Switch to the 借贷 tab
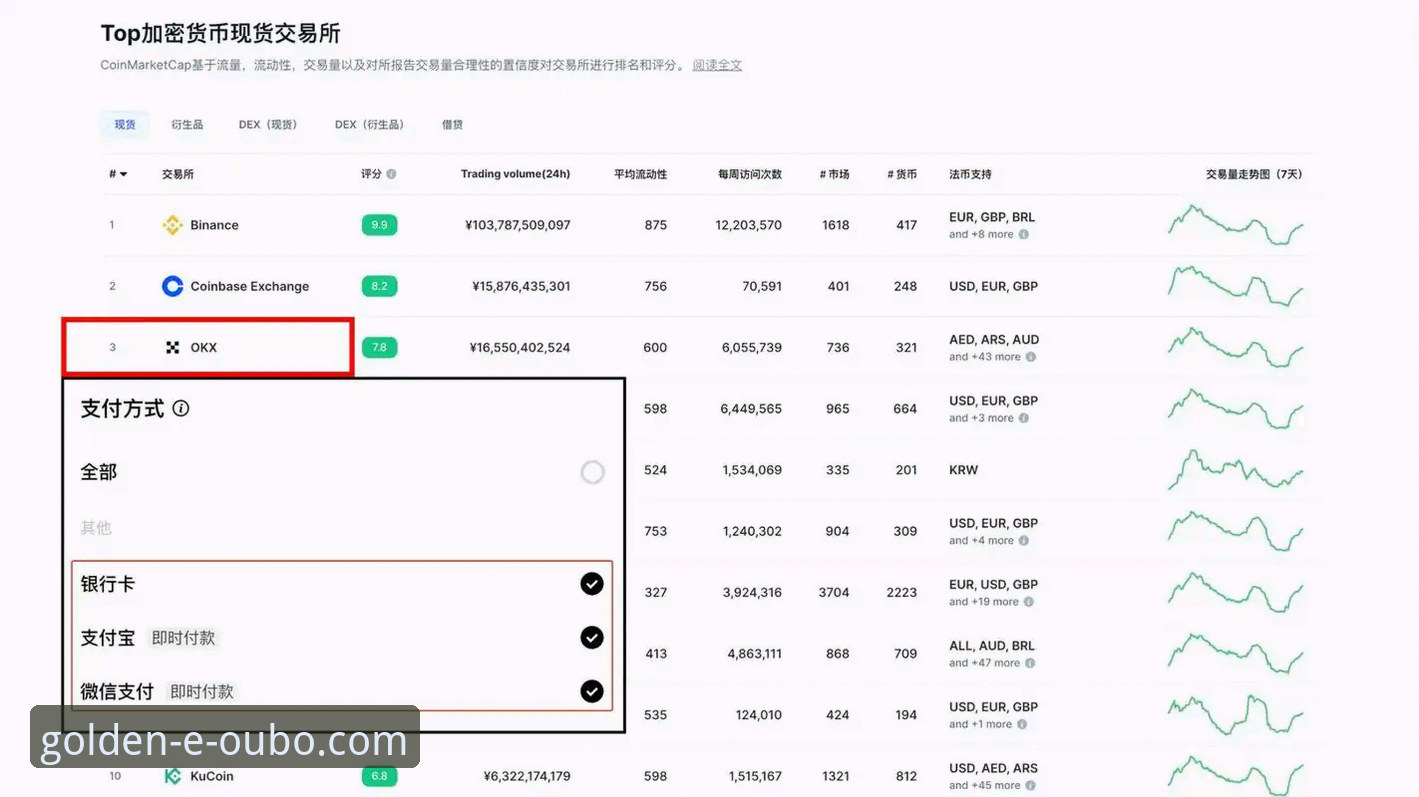Viewport: 1419px width, 797px height. (452, 125)
